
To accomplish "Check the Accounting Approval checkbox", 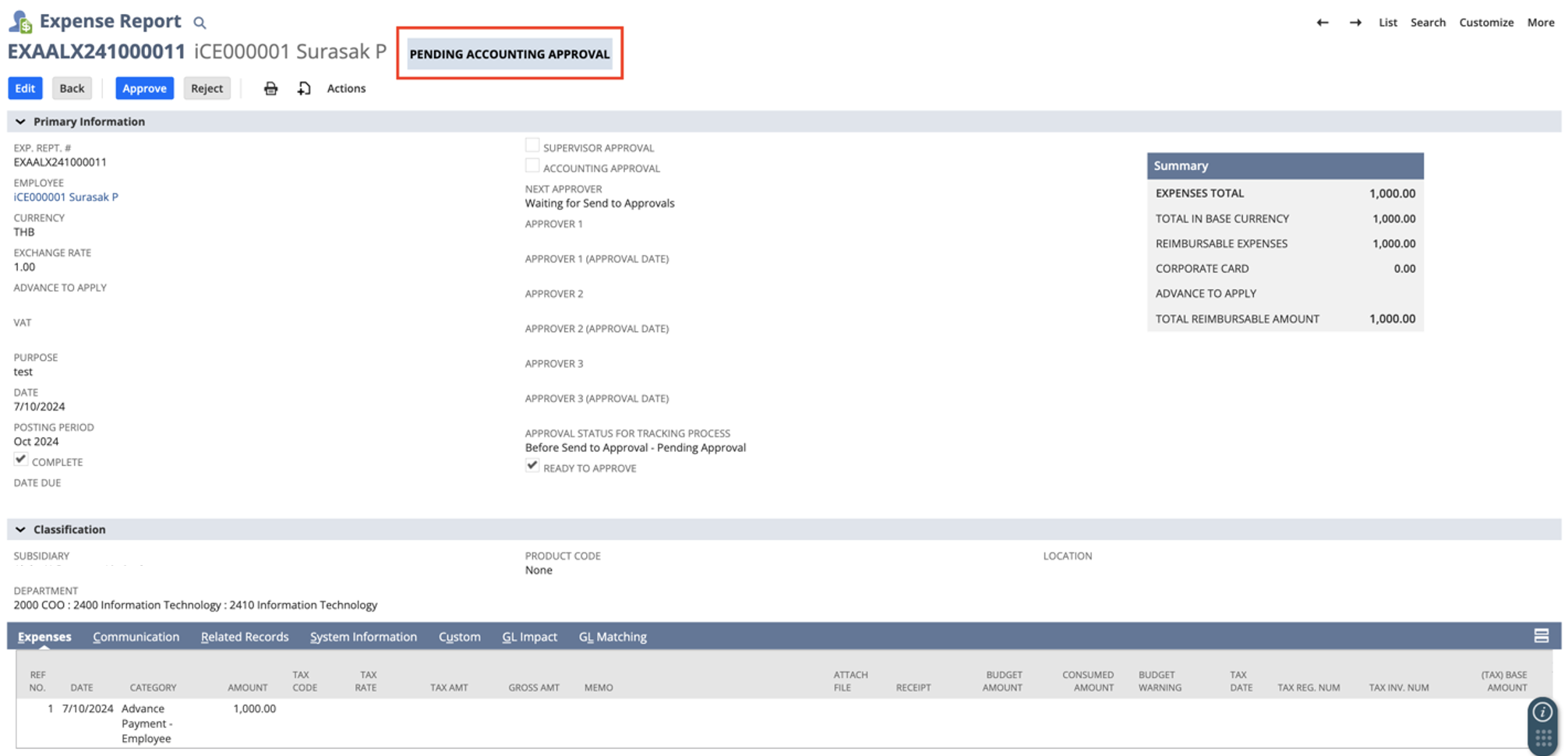I will (532, 164).
